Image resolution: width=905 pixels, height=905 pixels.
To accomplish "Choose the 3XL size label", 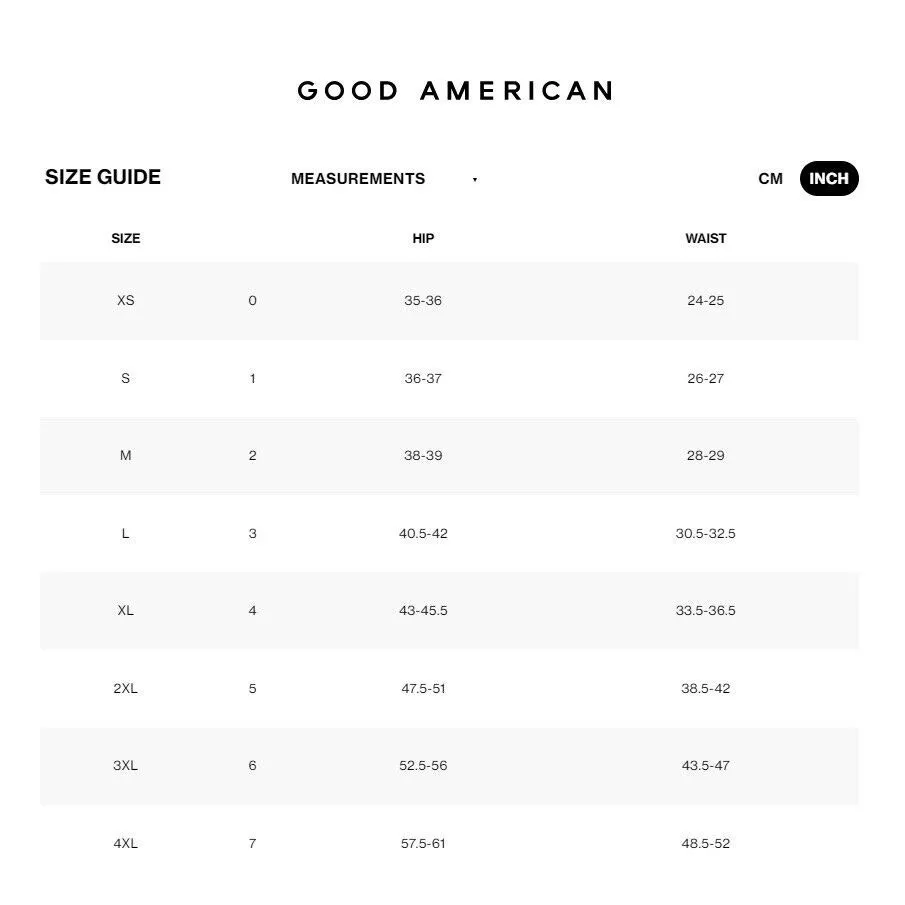I will pyautogui.click(x=126, y=766).
